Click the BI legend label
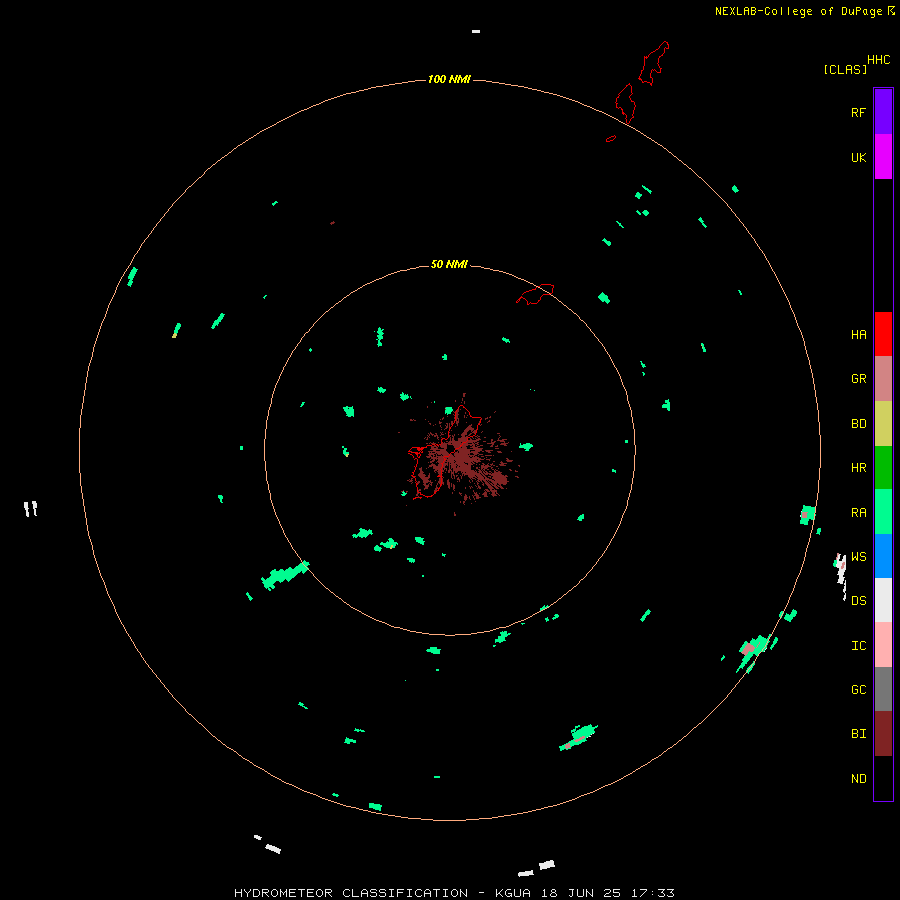This screenshot has width=900, height=900. pos(858,734)
